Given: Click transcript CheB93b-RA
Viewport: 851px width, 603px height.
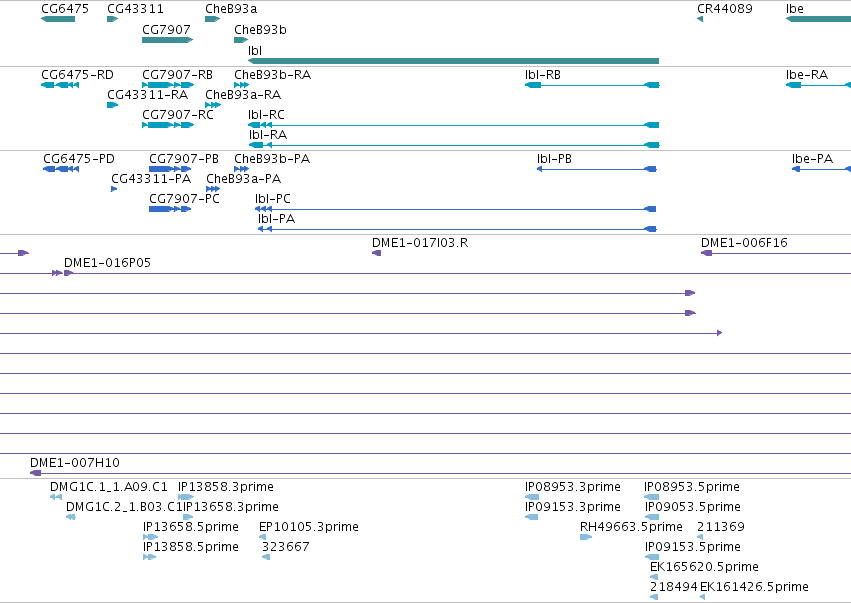Looking at the screenshot, I should pyautogui.click(x=242, y=85).
